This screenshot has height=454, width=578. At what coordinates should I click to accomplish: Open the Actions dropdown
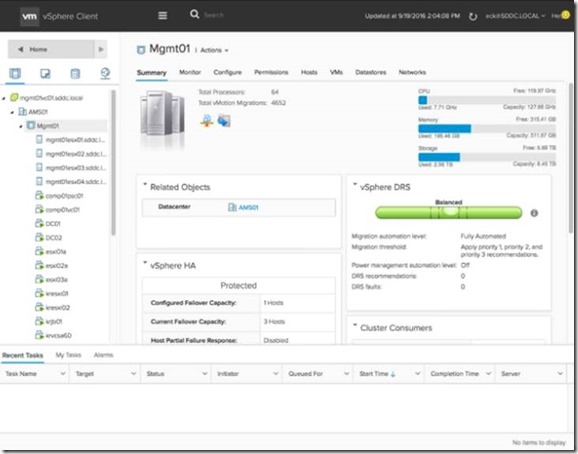click(x=214, y=50)
